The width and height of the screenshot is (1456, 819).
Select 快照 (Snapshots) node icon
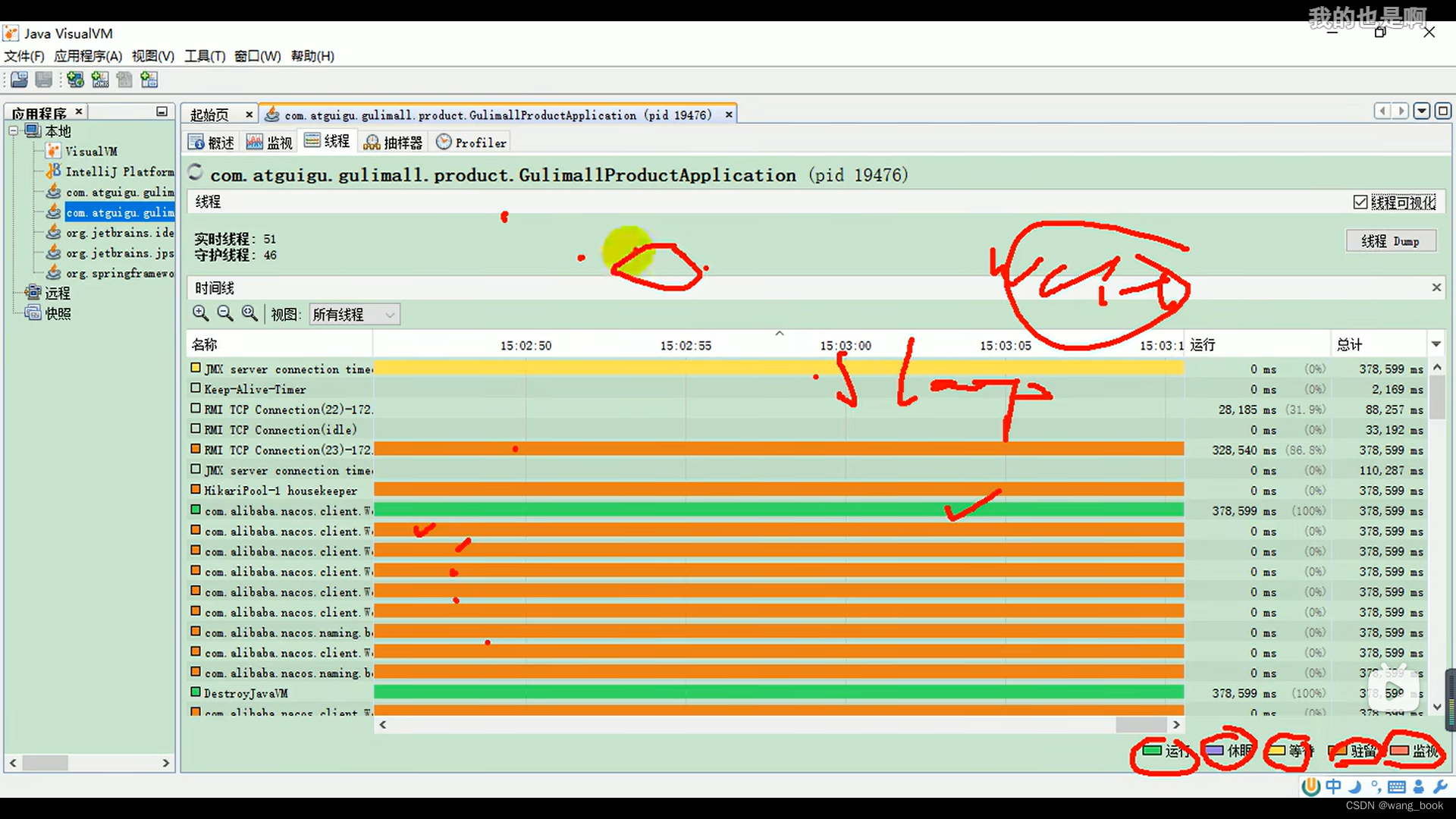[x=33, y=313]
